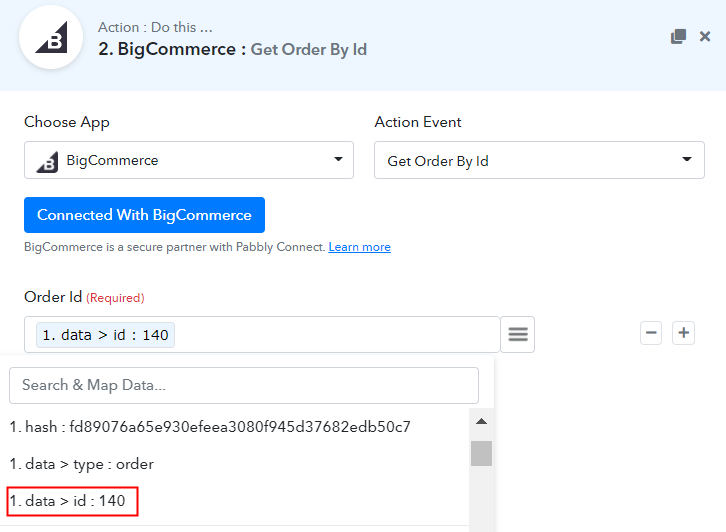The height and width of the screenshot is (532, 726).
Task: Click the caret arrow in the Action Event dropdown
Action: click(x=687, y=159)
